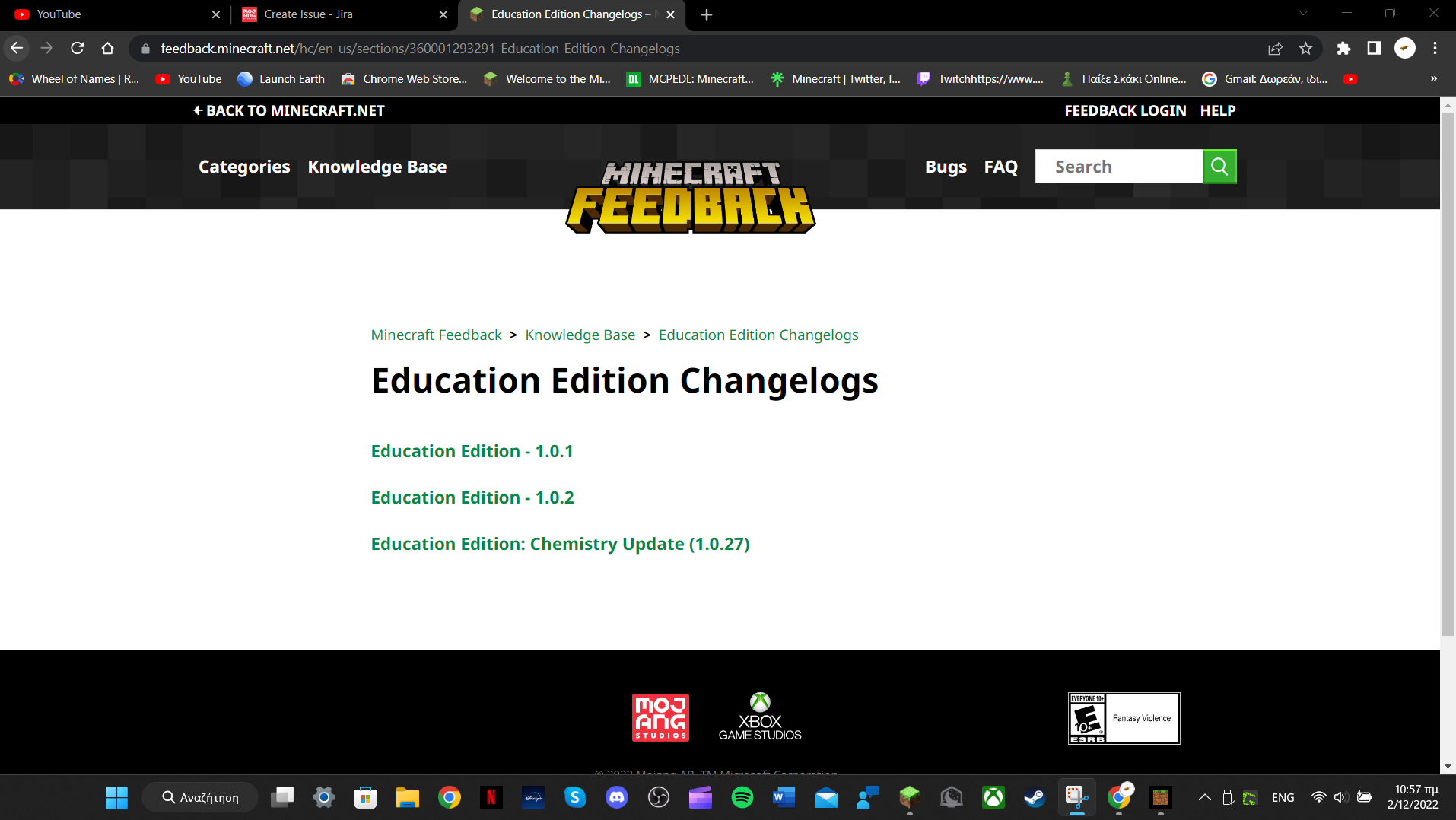This screenshot has height=820, width=1456.
Task: Open a new browser tab
Action: 707,14
